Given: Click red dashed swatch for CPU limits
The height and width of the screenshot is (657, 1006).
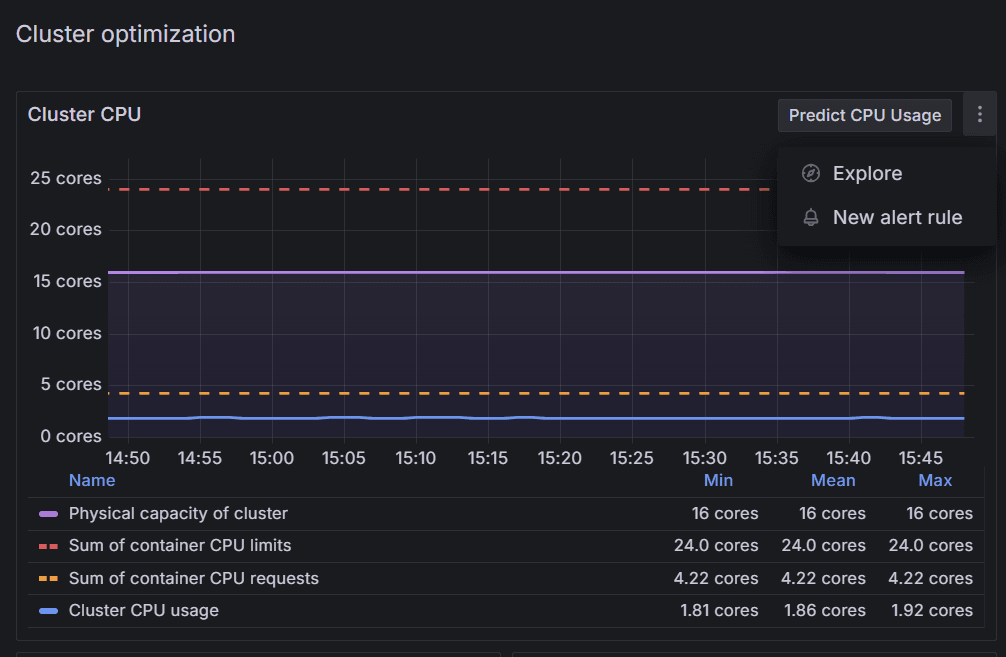Looking at the screenshot, I should [48, 546].
